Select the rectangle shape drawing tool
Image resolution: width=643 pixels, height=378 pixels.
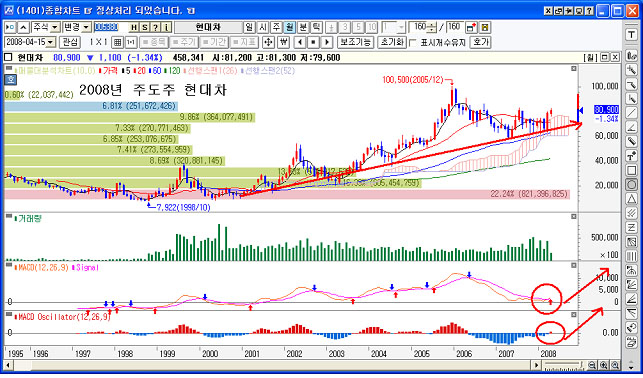click(632, 170)
